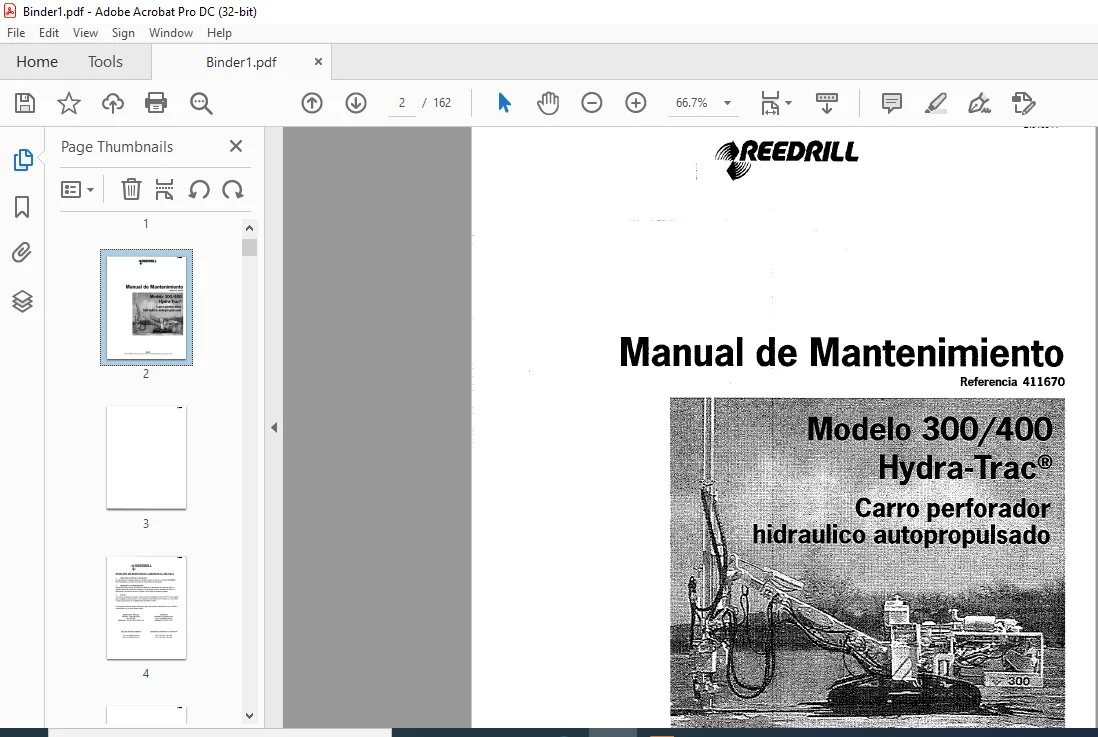1098x737 pixels.
Task: Click the REEDRILL logo on the page
Action: (786, 159)
